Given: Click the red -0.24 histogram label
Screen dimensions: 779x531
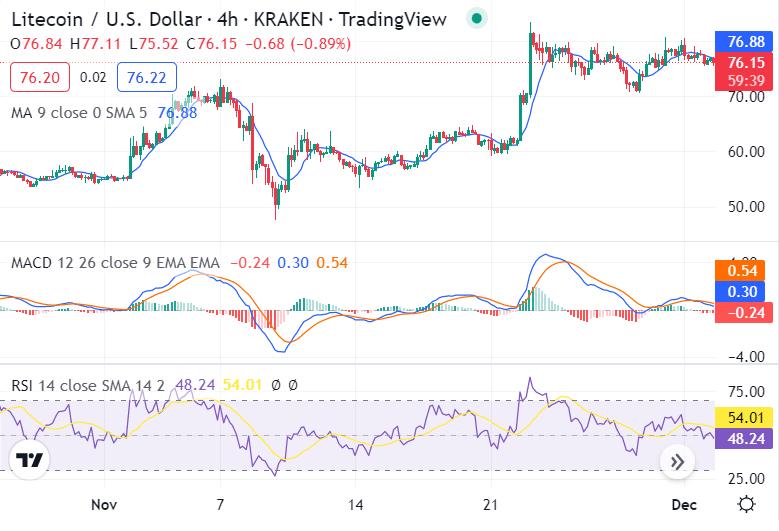Looking at the screenshot, I should pos(746,311).
